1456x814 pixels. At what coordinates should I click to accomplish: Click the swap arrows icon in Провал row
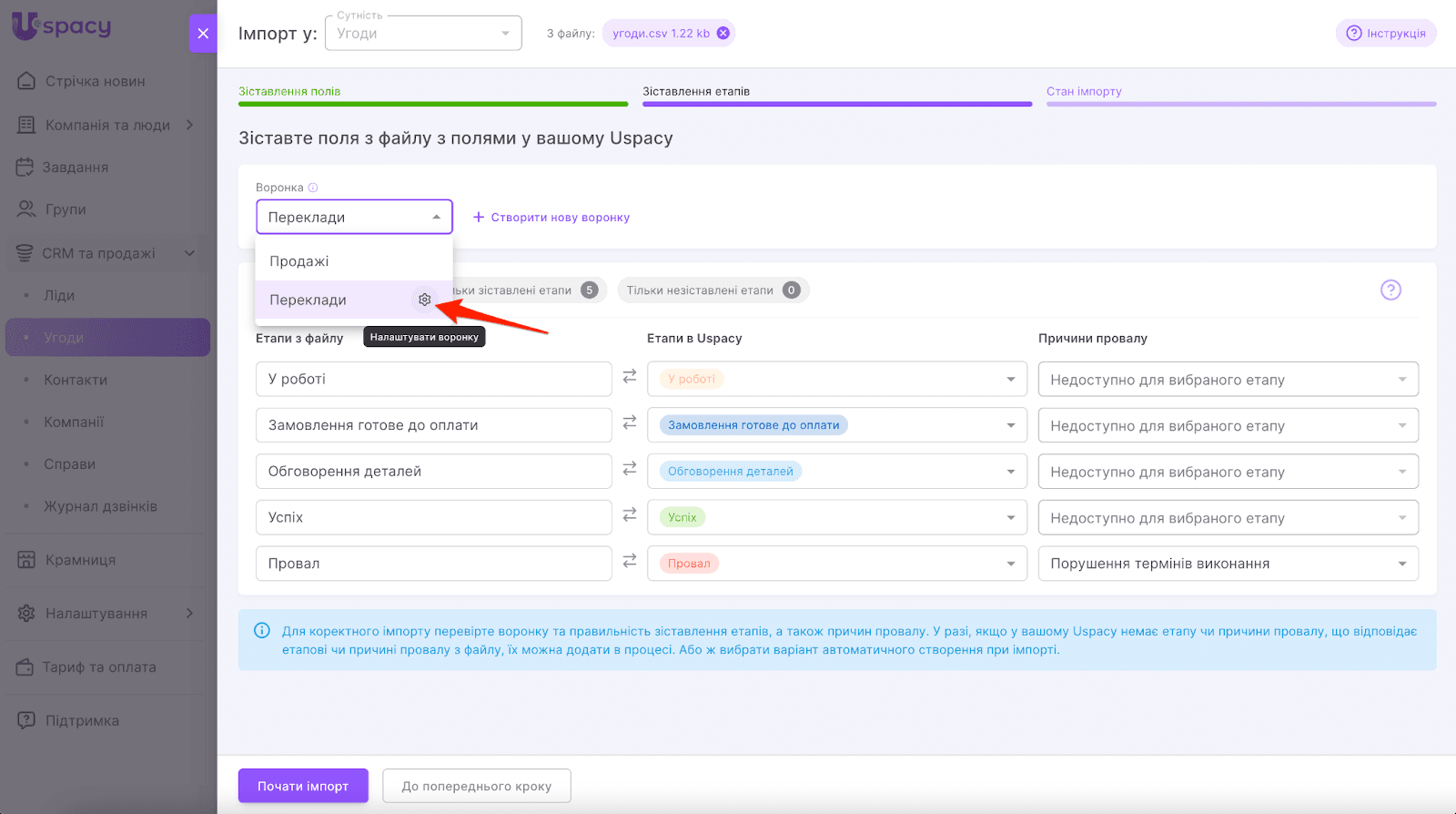tap(630, 562)
